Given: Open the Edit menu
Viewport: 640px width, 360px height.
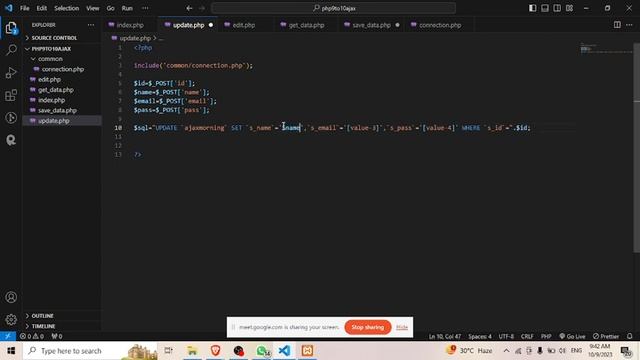Looking at the screenshot, I should coord(41,8).
